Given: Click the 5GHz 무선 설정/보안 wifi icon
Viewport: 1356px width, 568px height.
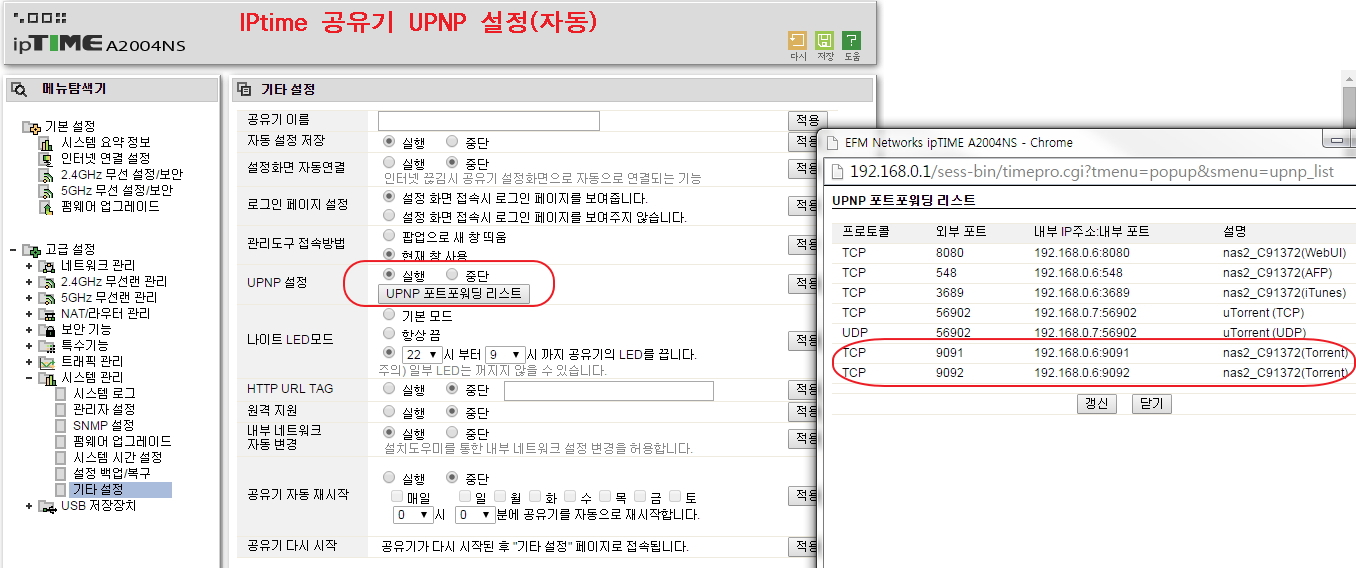Looking at the screenshot, I should point(46,190).
